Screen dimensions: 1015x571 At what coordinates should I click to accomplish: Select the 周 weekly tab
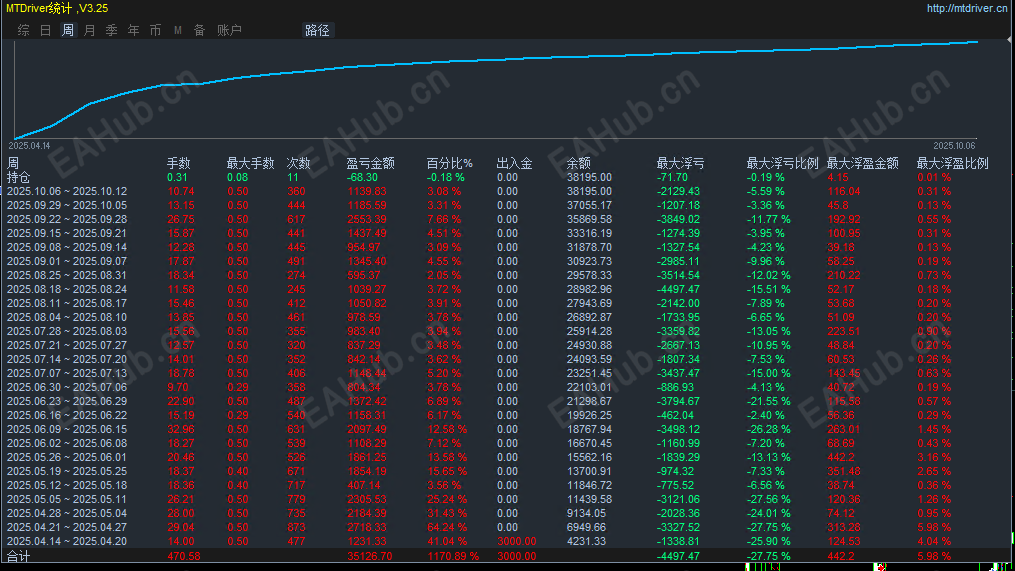click(x=67, y=30)
